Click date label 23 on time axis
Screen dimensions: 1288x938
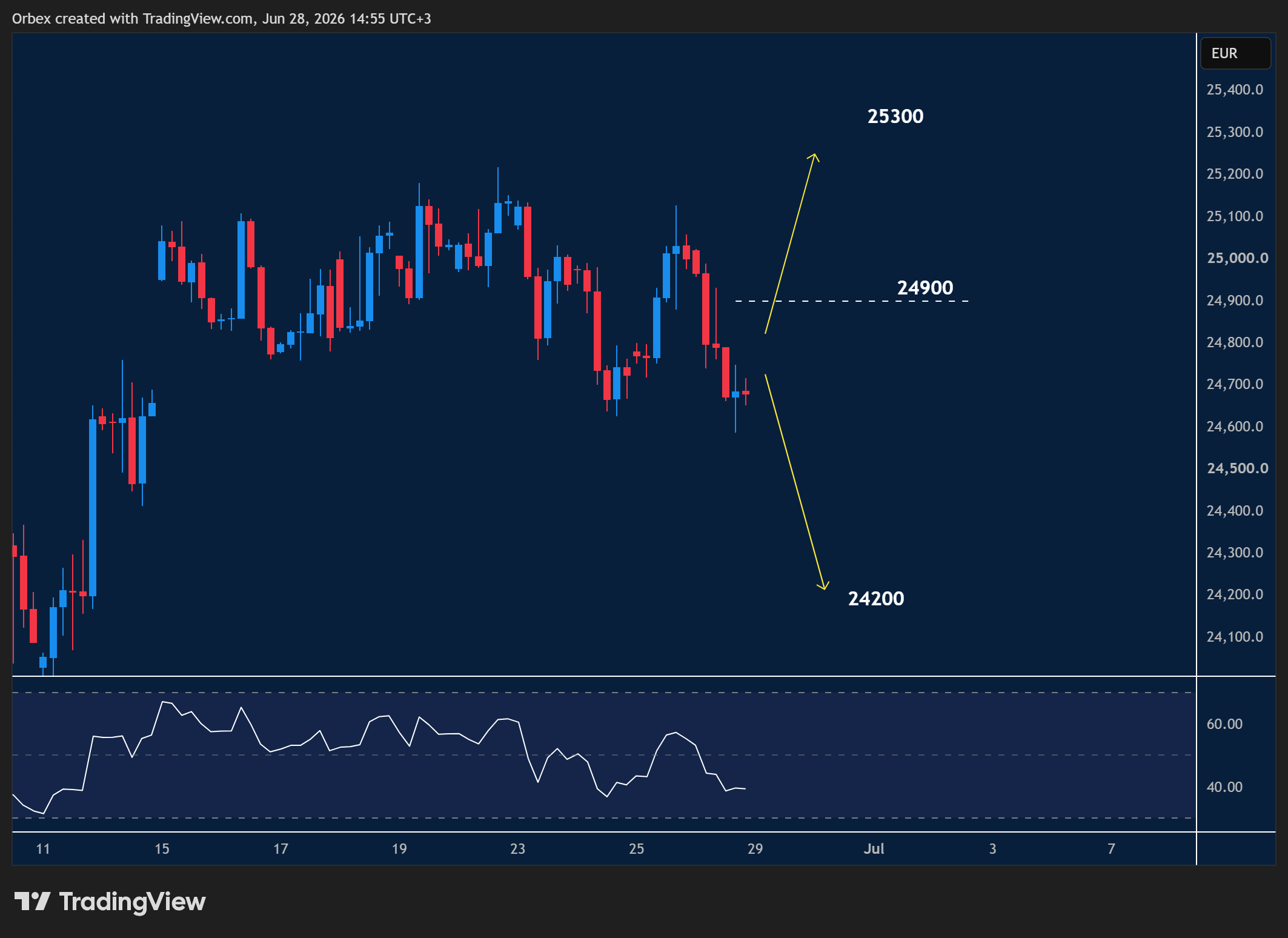click(x=517, y=849)
